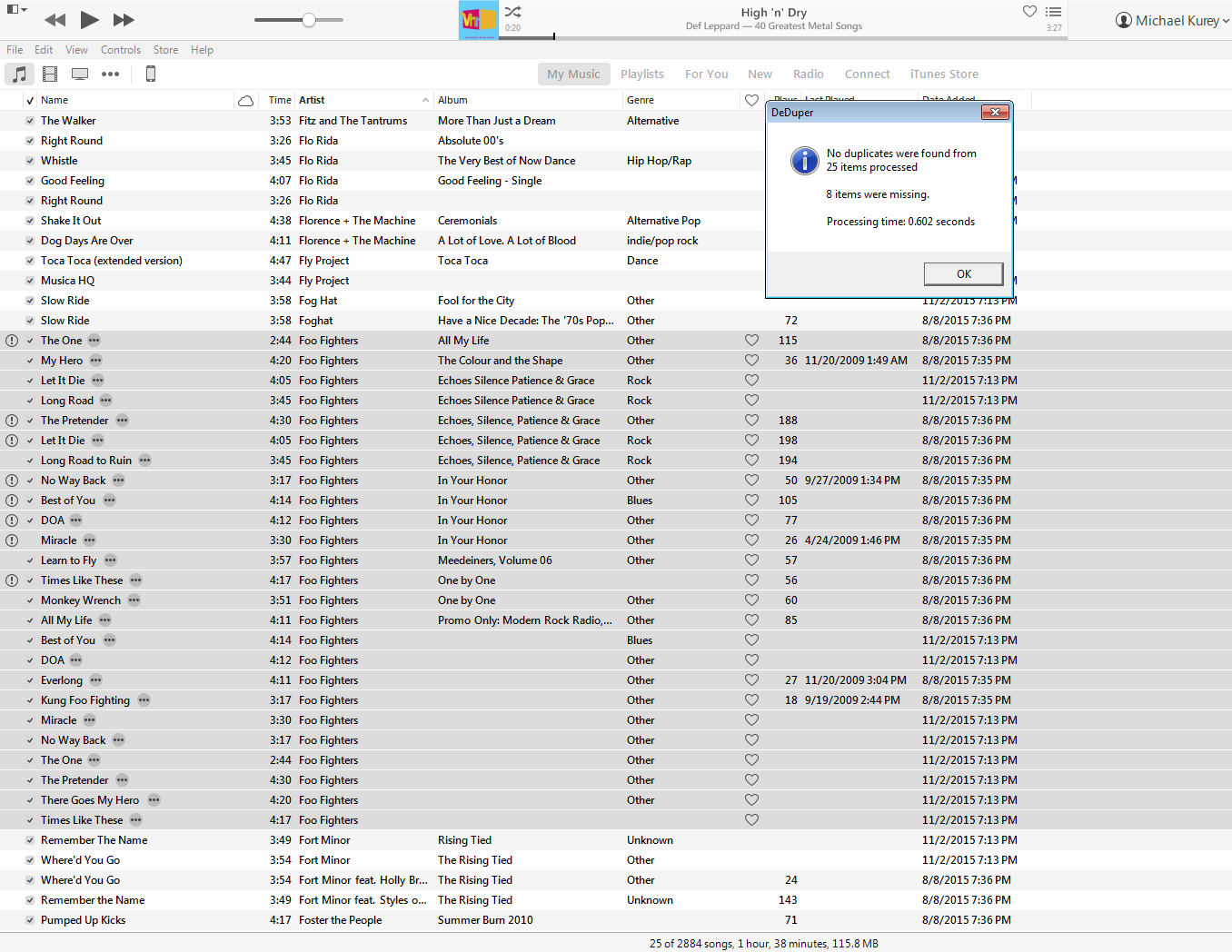Uncheck the checkbox for Toca Toca (extended version)

[x=30, y=261]
